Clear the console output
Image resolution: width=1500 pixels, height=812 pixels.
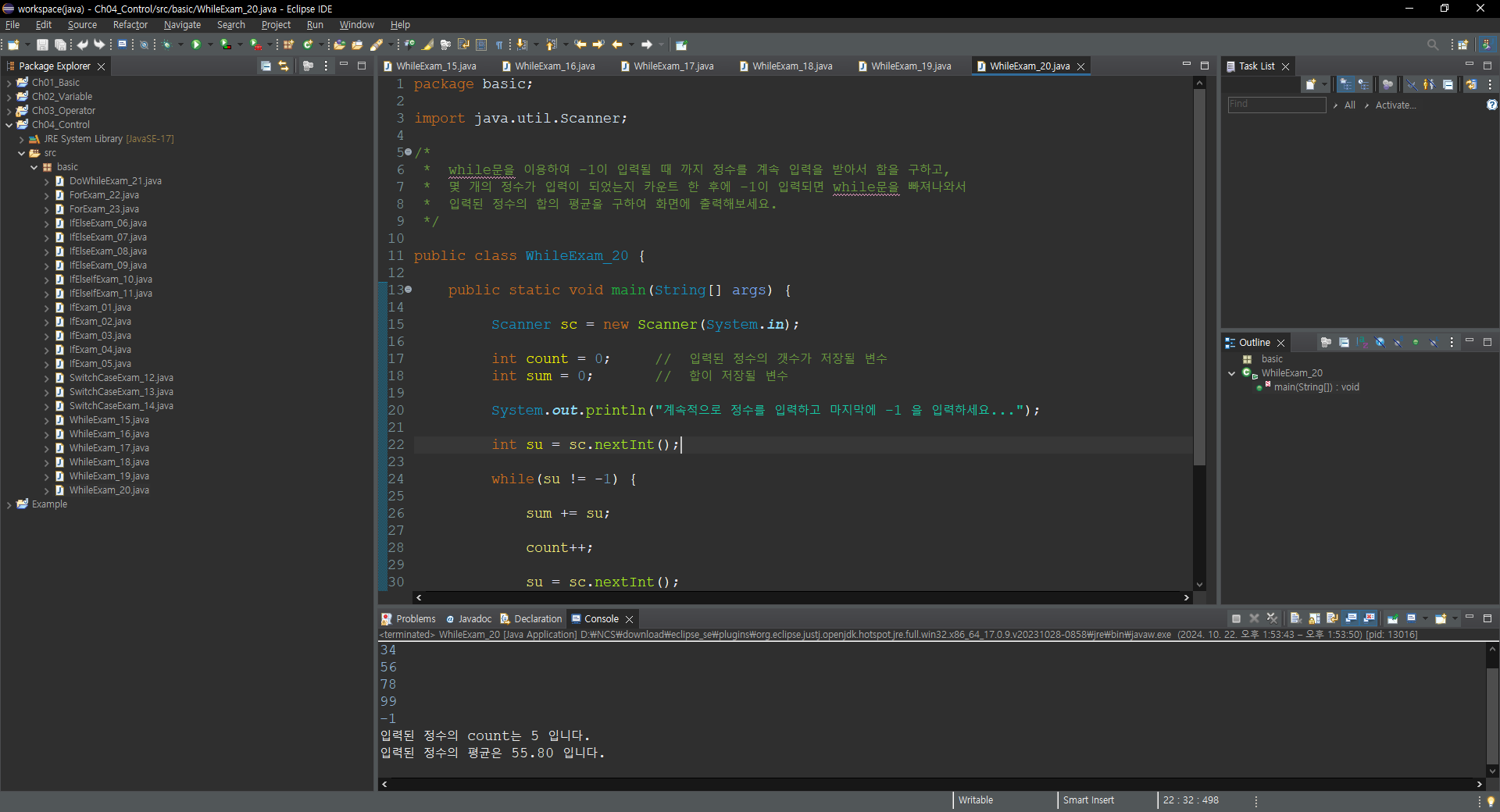[1295, 618]
